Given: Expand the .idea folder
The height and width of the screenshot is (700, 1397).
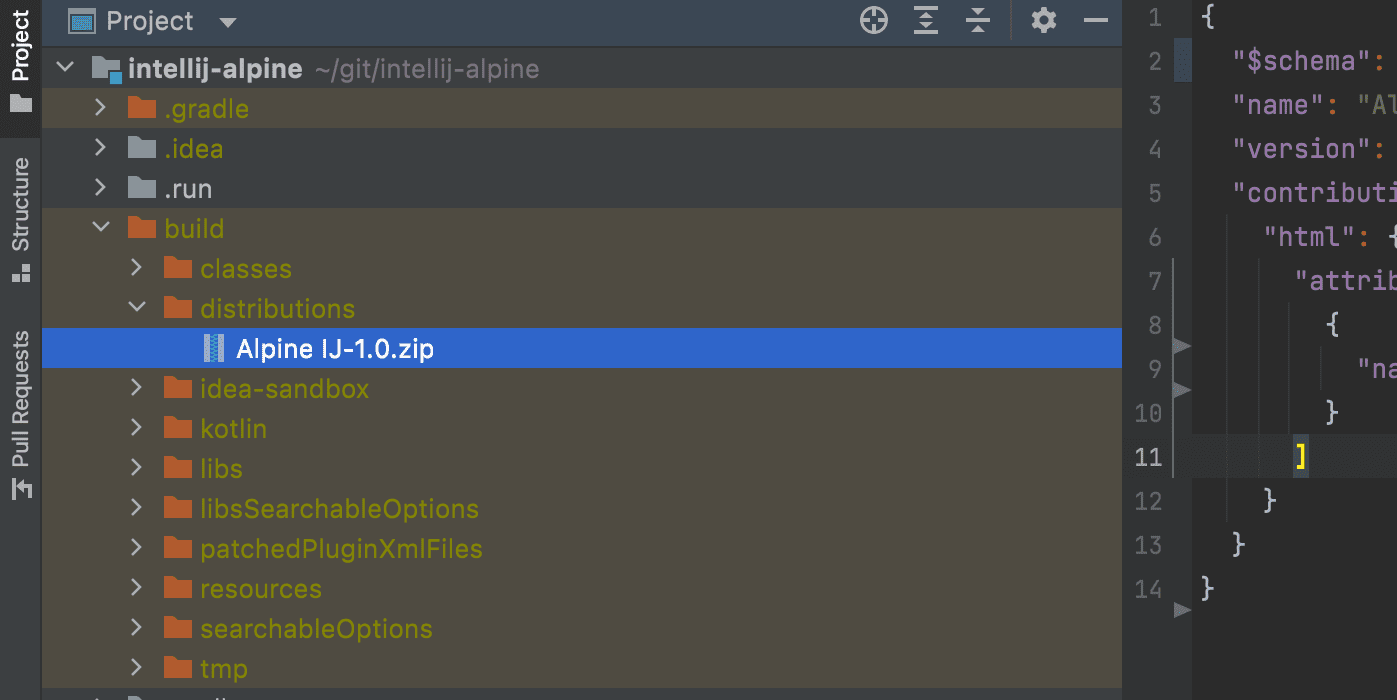Looking at the screenshot, I should click(100, 148).
